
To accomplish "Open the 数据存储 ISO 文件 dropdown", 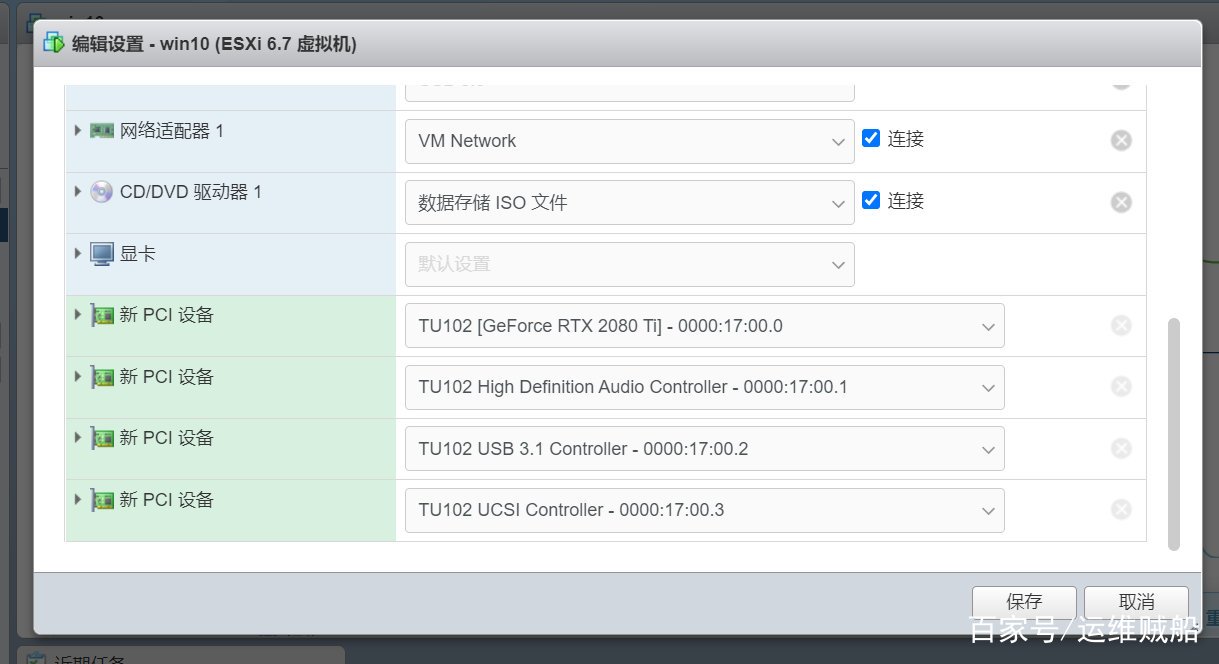I will pyautogui.click(x=629, y=203).
